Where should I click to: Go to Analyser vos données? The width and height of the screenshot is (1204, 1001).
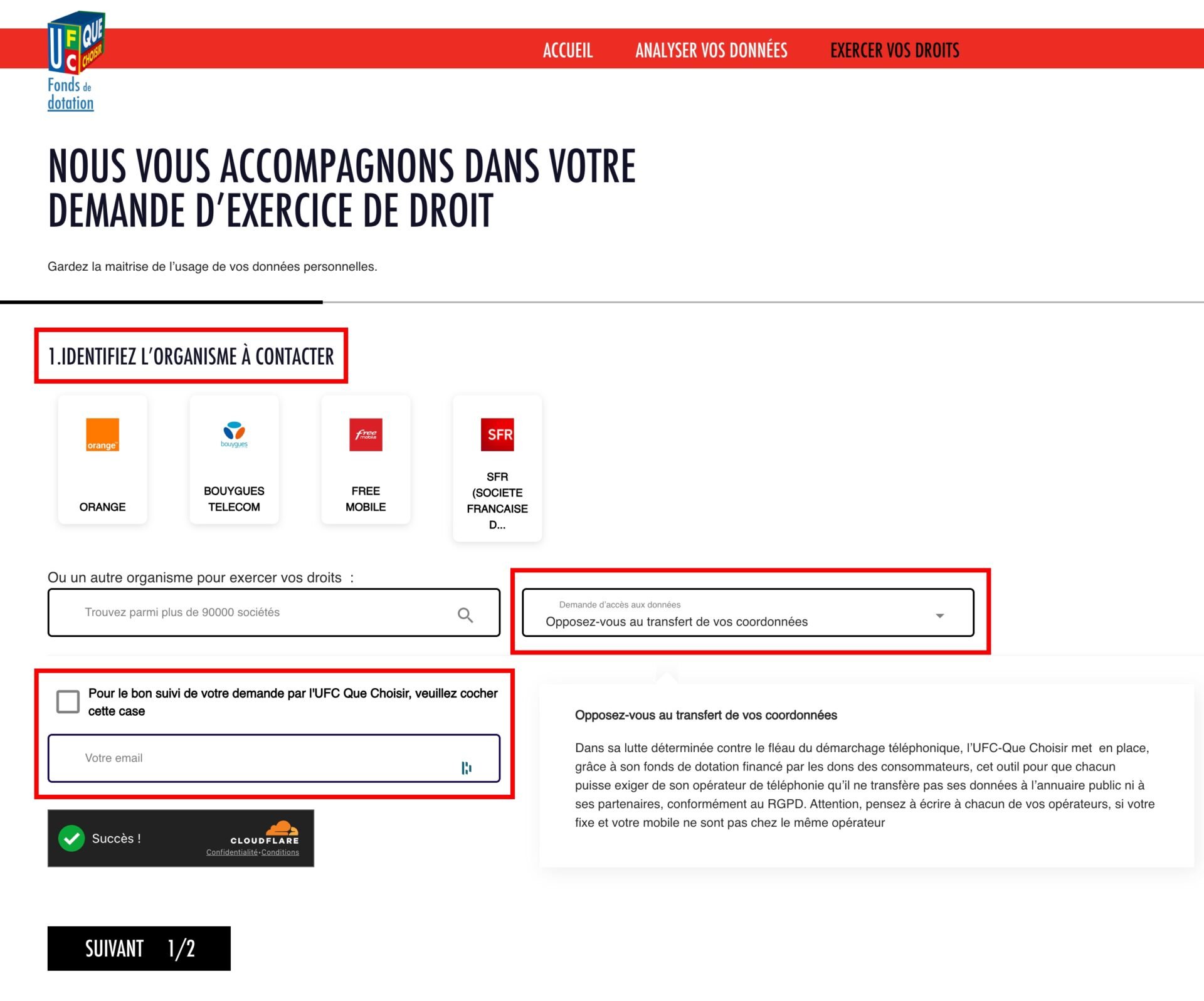[711, 50]
